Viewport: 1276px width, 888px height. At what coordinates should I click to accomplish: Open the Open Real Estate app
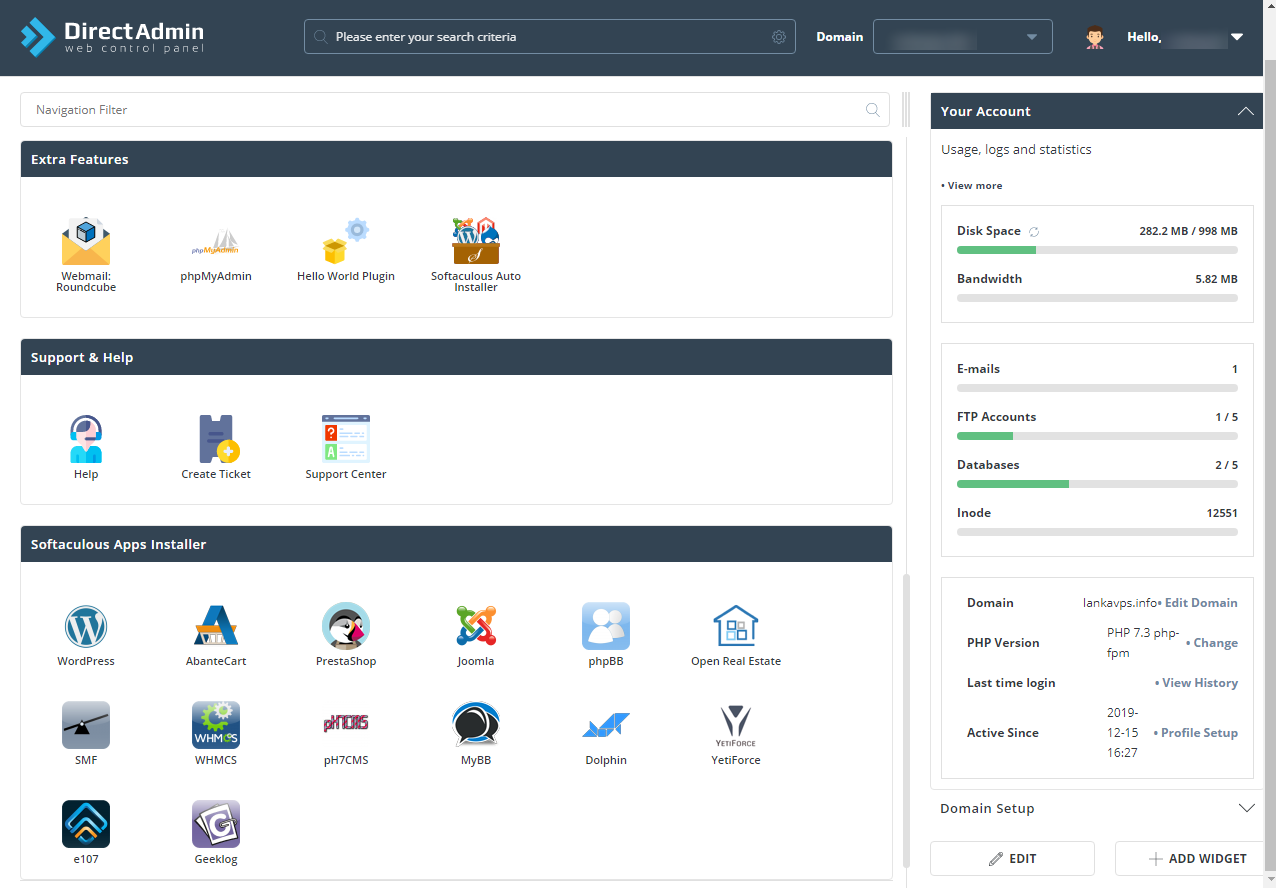[x=736, y=634]
